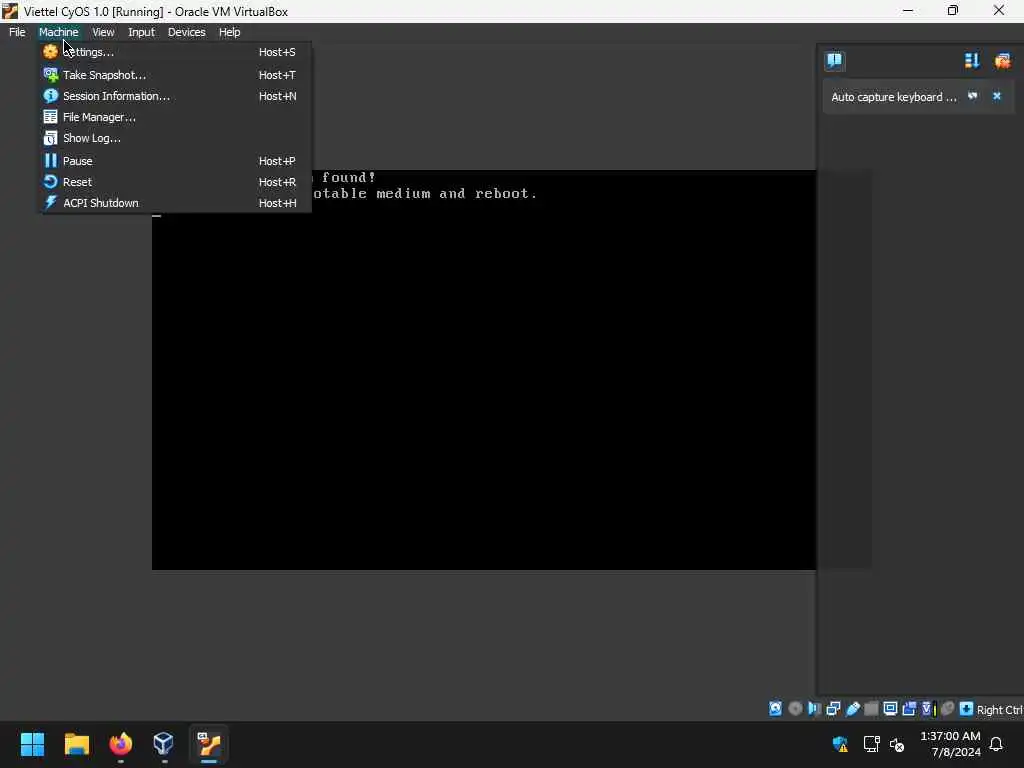The height and width of the screenshot is (768, 1024).
Task: Click the display status bar icon
Action: coord(890,709)
